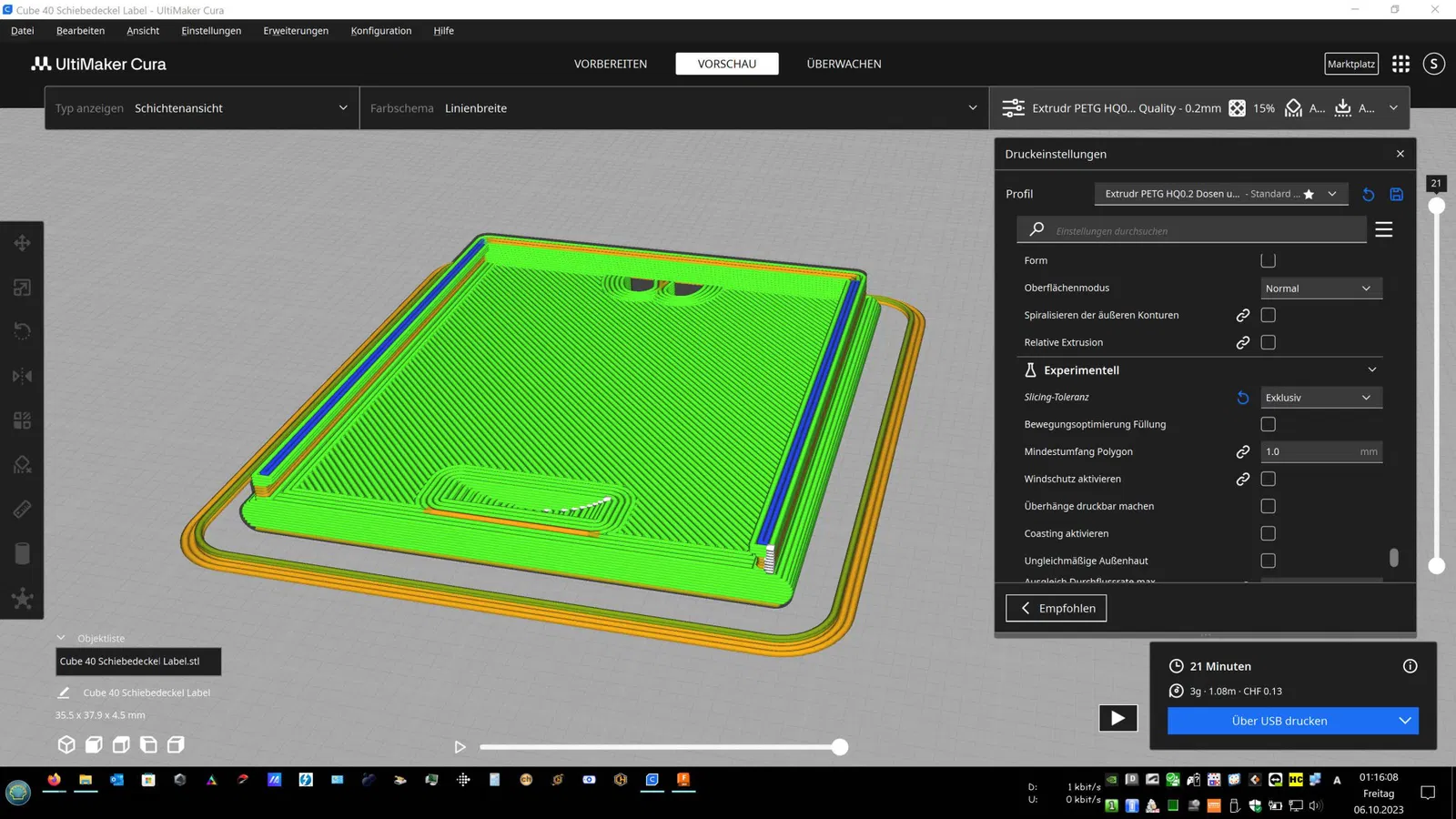Select the Move tool in left toolbar
The width and height of the screenshot is (1456, 819).
pos(22,243)
